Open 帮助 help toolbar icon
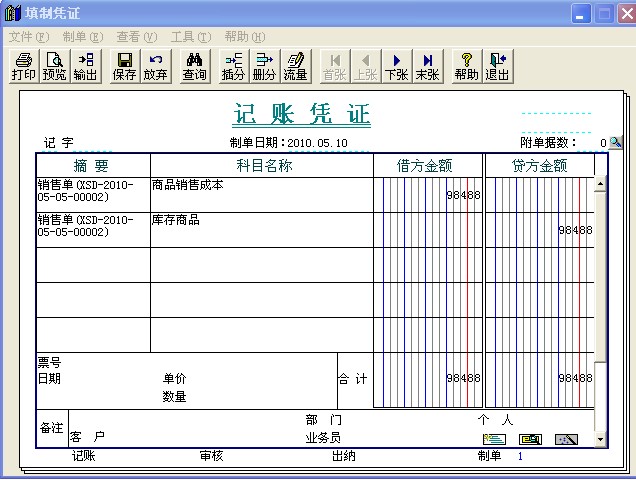636x480 pixels. 467,66
